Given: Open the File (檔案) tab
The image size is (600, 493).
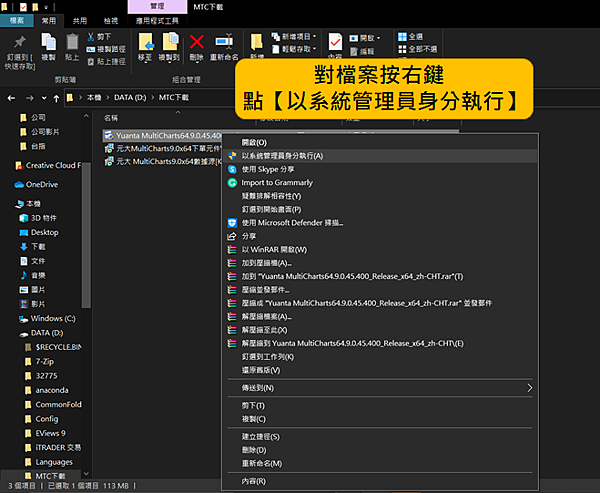Looking at the screenshot, I should pos(16,21).
